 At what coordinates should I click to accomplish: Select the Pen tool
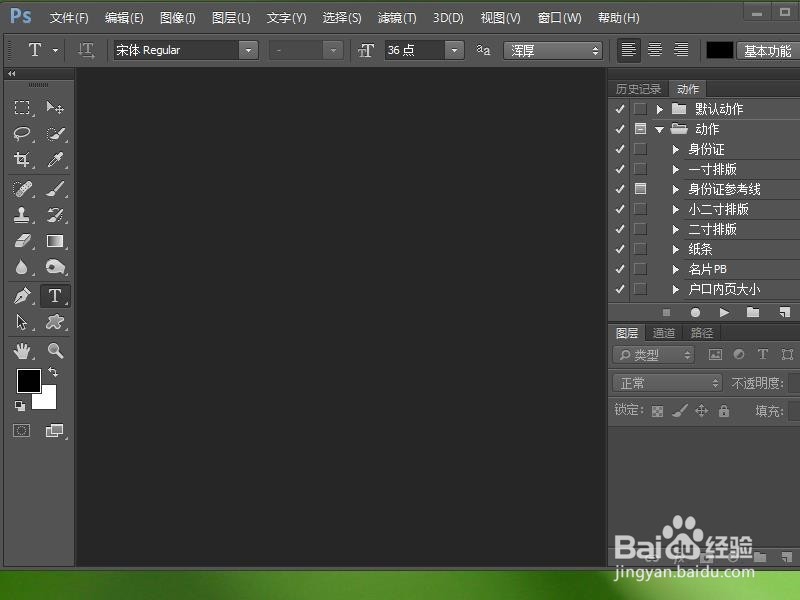tap(21, 296)
